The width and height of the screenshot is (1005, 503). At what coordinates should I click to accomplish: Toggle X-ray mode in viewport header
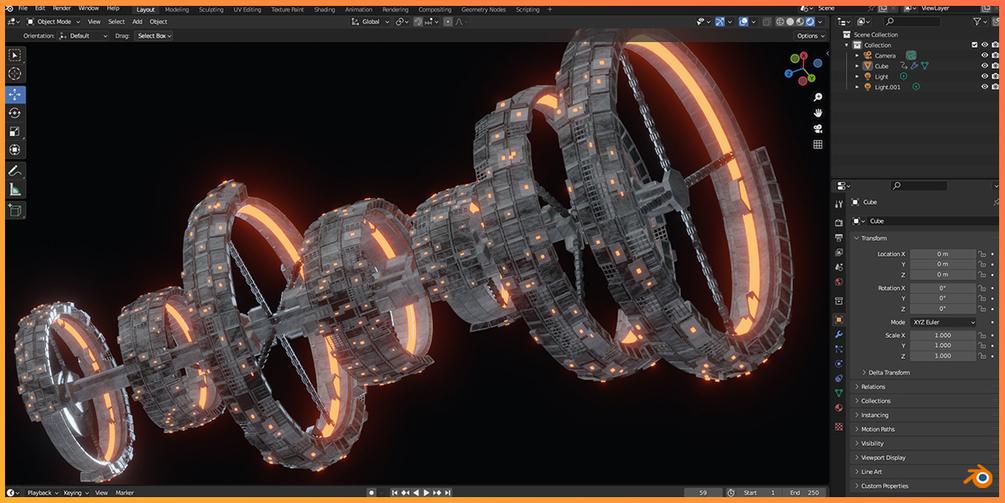point(767,22)
